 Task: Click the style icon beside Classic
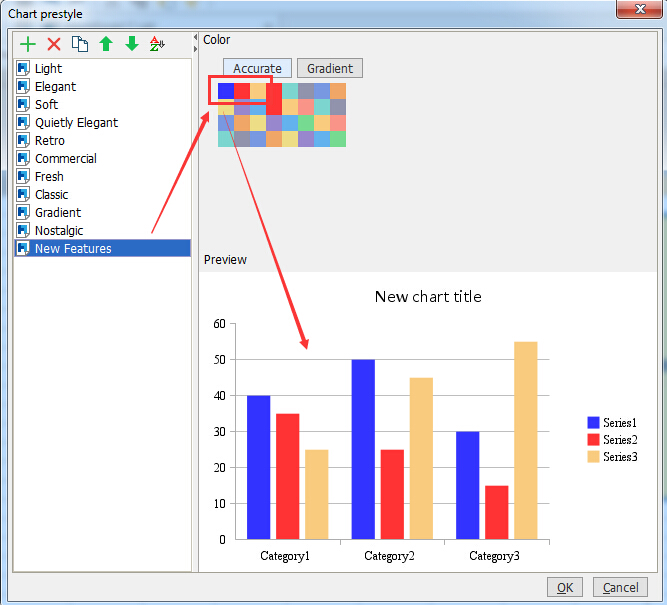click(23, 194)
